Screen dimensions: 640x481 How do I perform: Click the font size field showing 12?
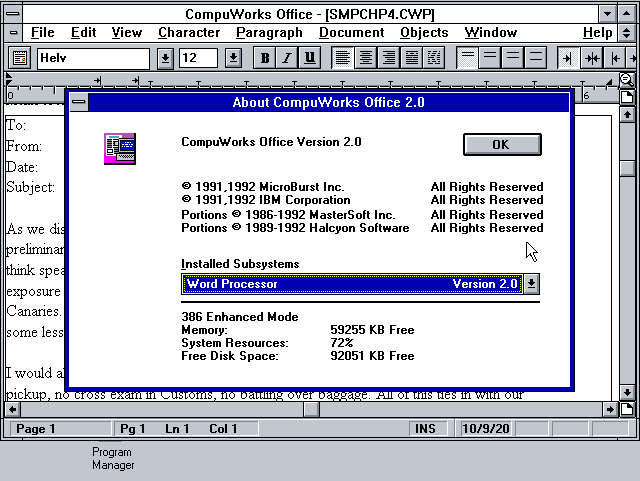198,58
